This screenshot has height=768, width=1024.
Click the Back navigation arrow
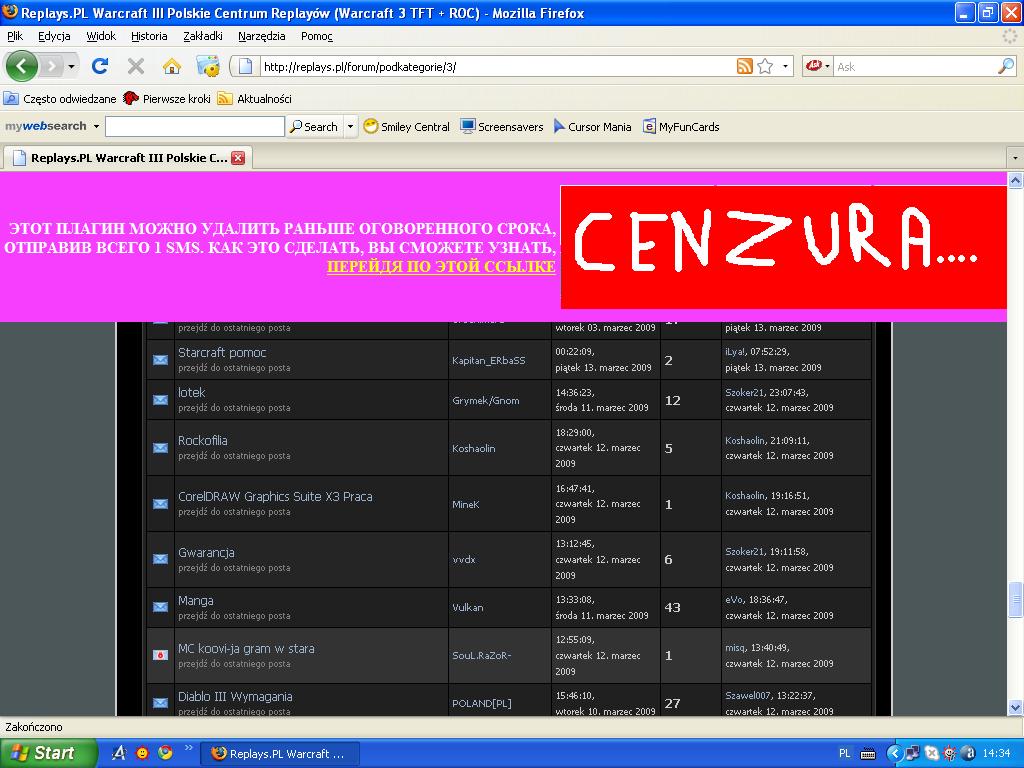tap(22, 66)
